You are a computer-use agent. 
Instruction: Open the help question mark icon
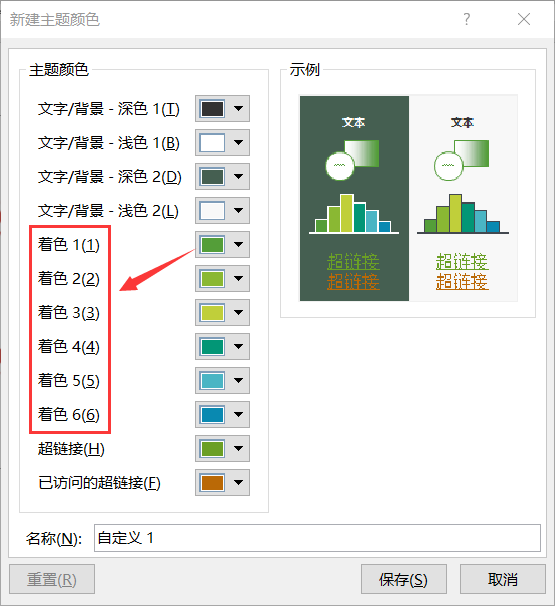pos(466,19)
